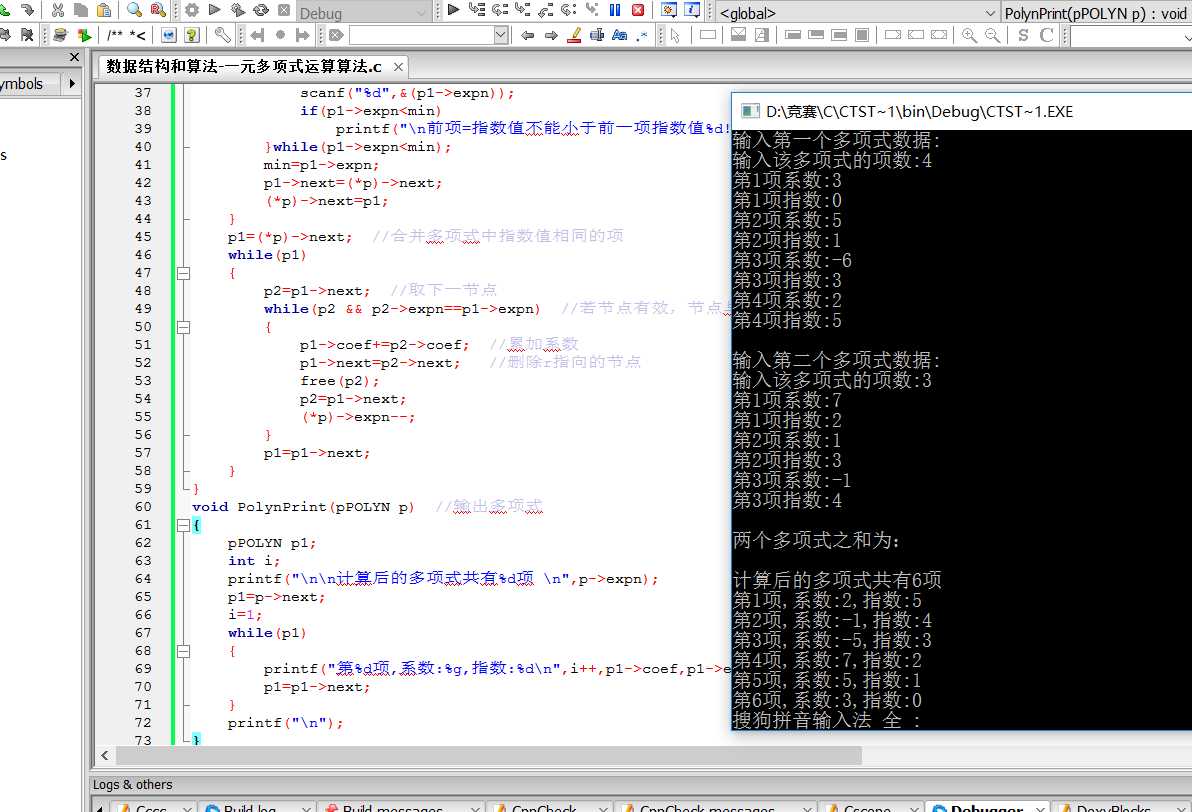This screenshot has width=1192, height=812.
Task: Collapse the code fold at line 47
Action: [x=183, y=273]
